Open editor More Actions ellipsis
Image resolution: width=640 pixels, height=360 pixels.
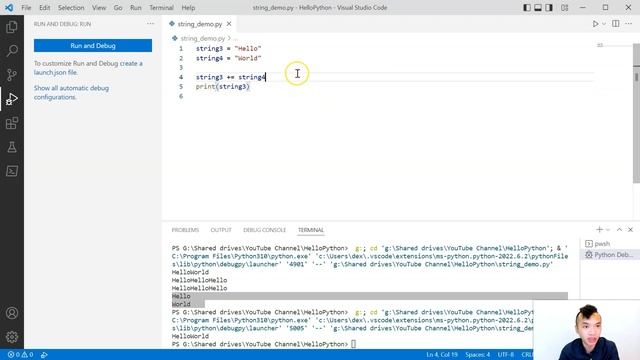click(629, 24)
